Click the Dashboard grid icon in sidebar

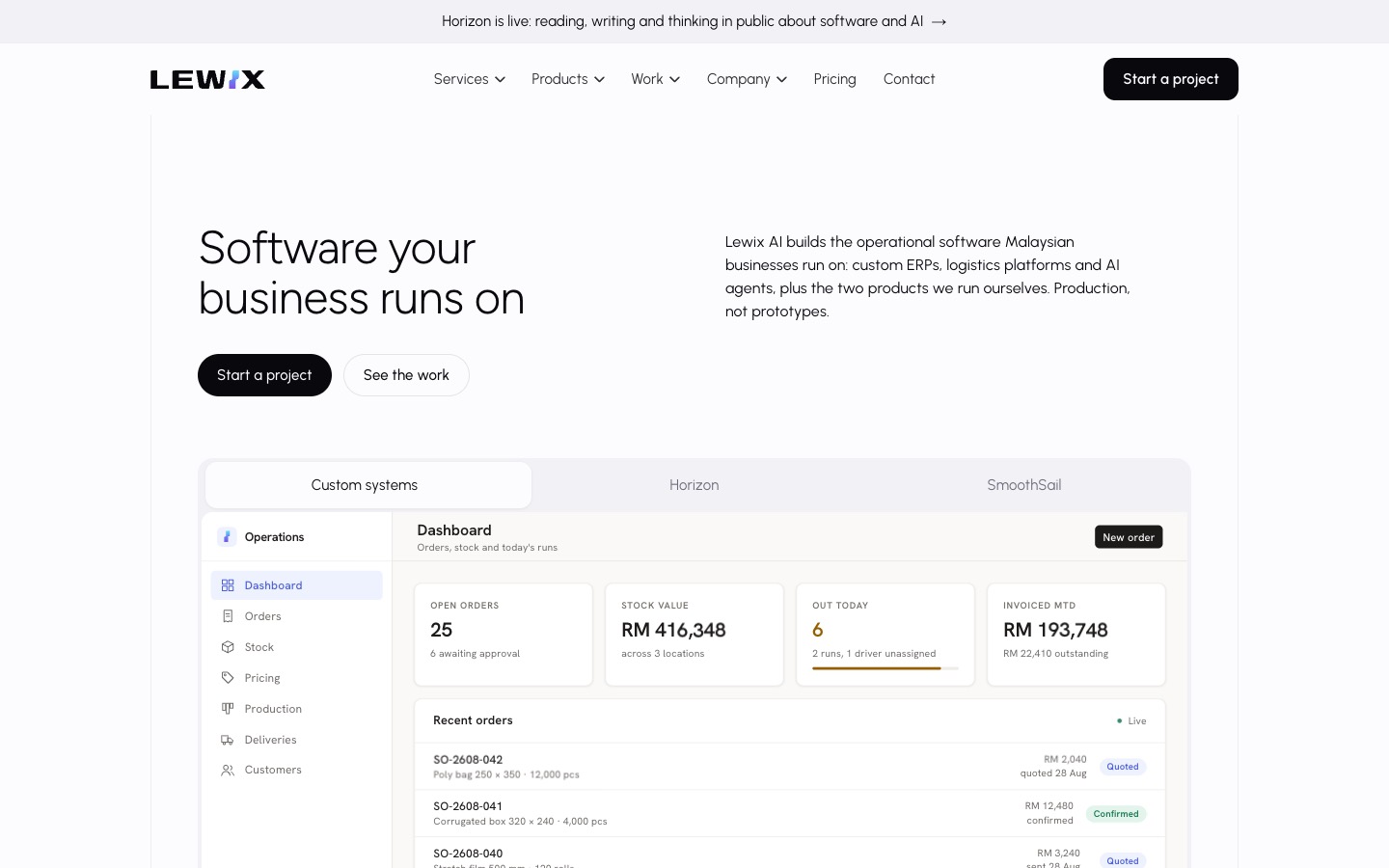click(228, 585)
